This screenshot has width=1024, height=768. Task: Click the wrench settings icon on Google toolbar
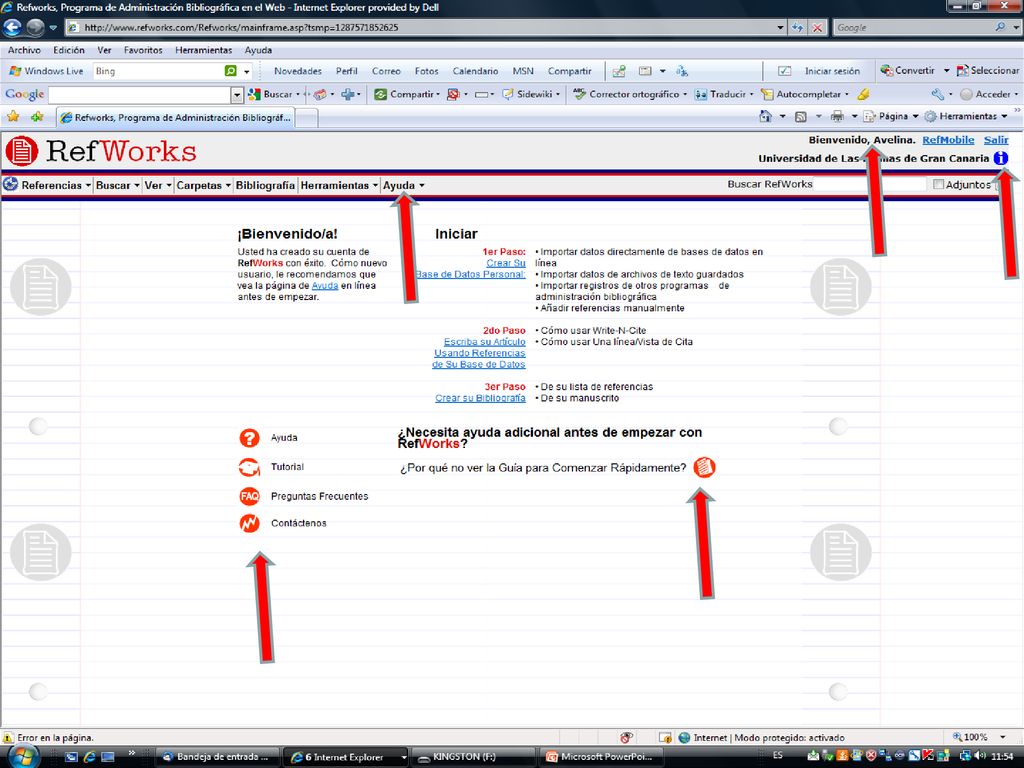click(938, 94)
